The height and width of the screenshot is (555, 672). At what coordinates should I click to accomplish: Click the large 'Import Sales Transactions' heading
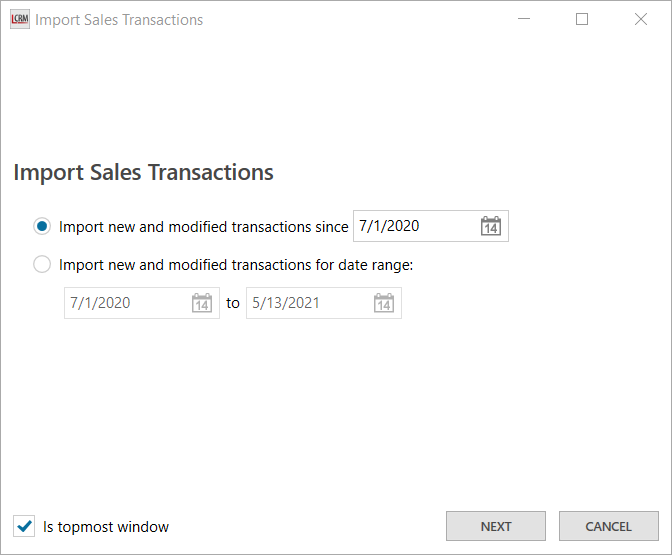[x=143, y=172]
